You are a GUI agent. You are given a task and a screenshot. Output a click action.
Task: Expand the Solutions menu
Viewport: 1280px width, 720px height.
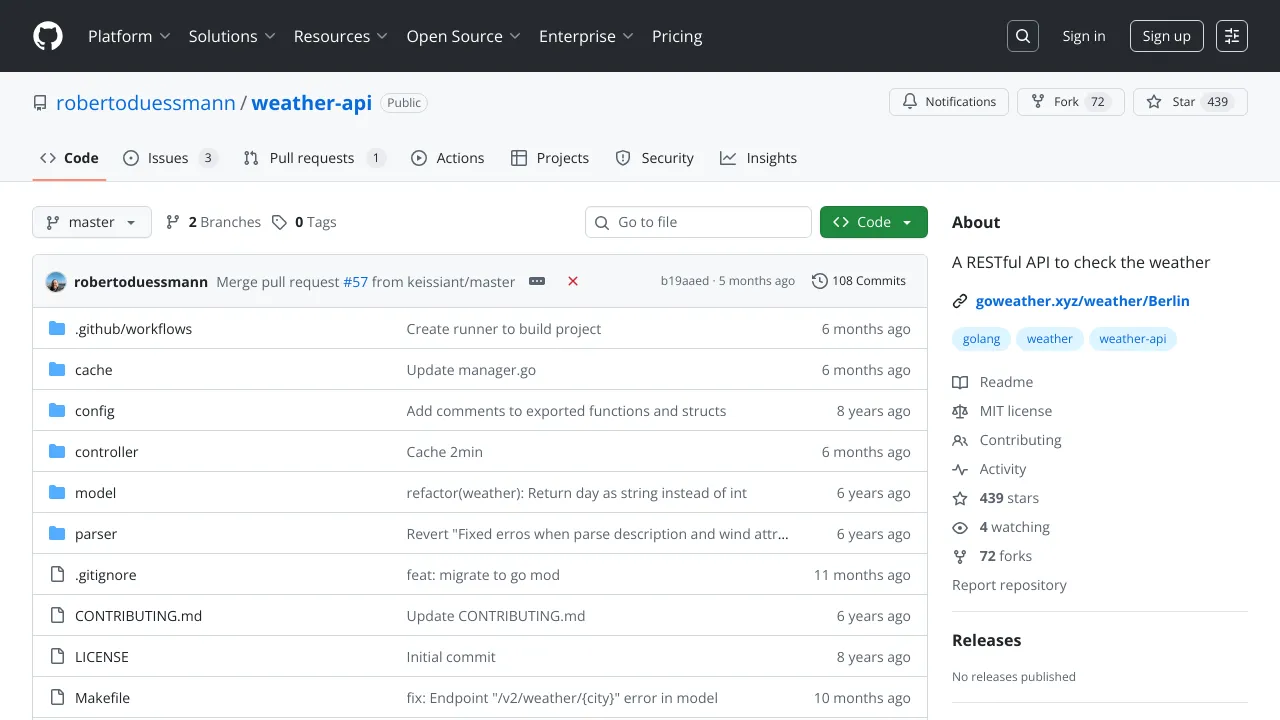(x=231, y=36)
